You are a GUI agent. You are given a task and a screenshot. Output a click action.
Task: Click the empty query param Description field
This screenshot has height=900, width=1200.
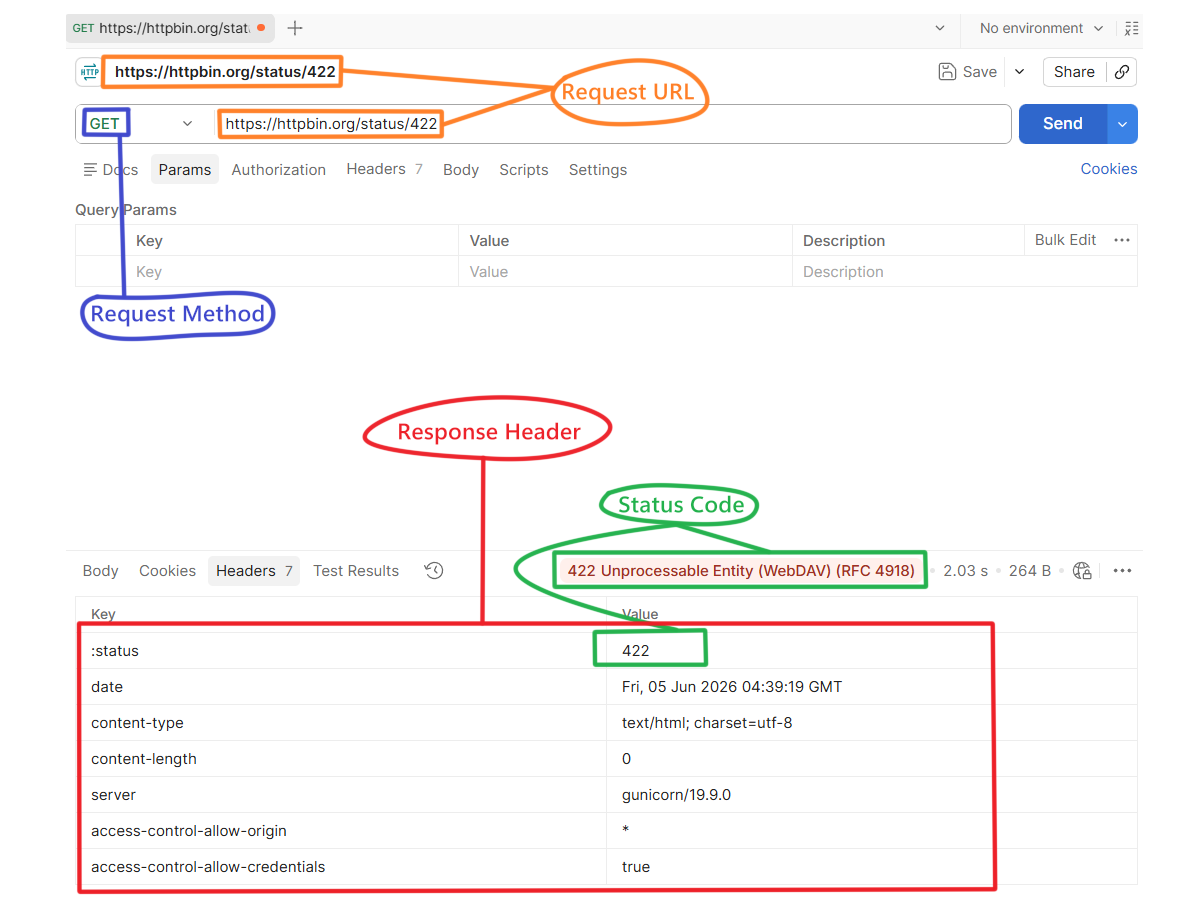[x=965, y=272]
